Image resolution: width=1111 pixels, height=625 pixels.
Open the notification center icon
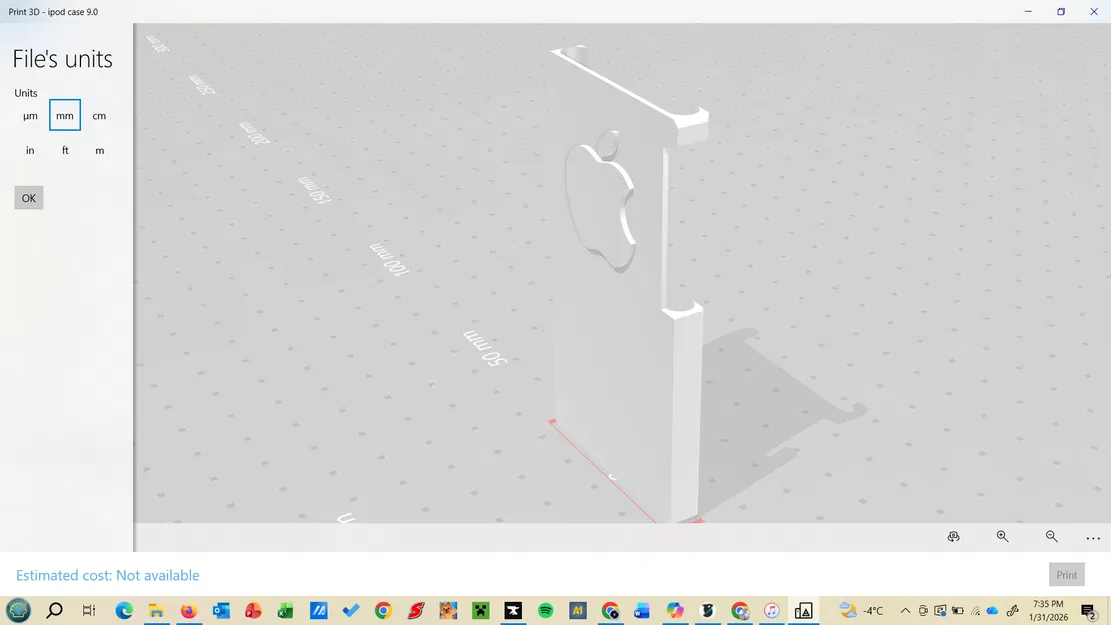(1089, 610)
